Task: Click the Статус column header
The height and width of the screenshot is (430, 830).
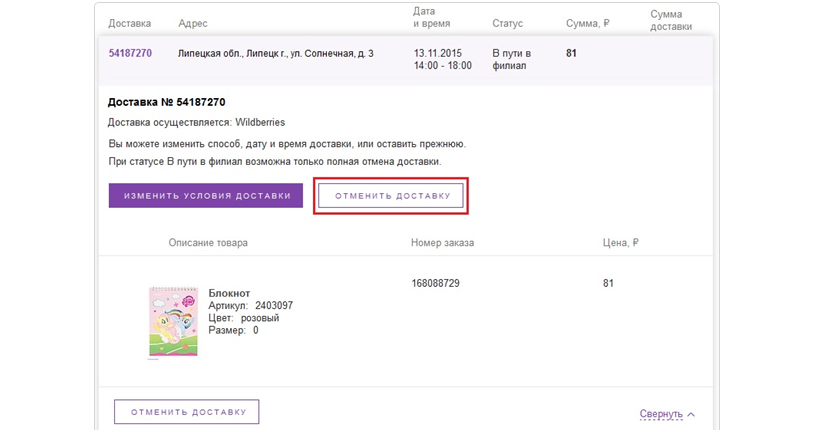Action: (508, 23)
